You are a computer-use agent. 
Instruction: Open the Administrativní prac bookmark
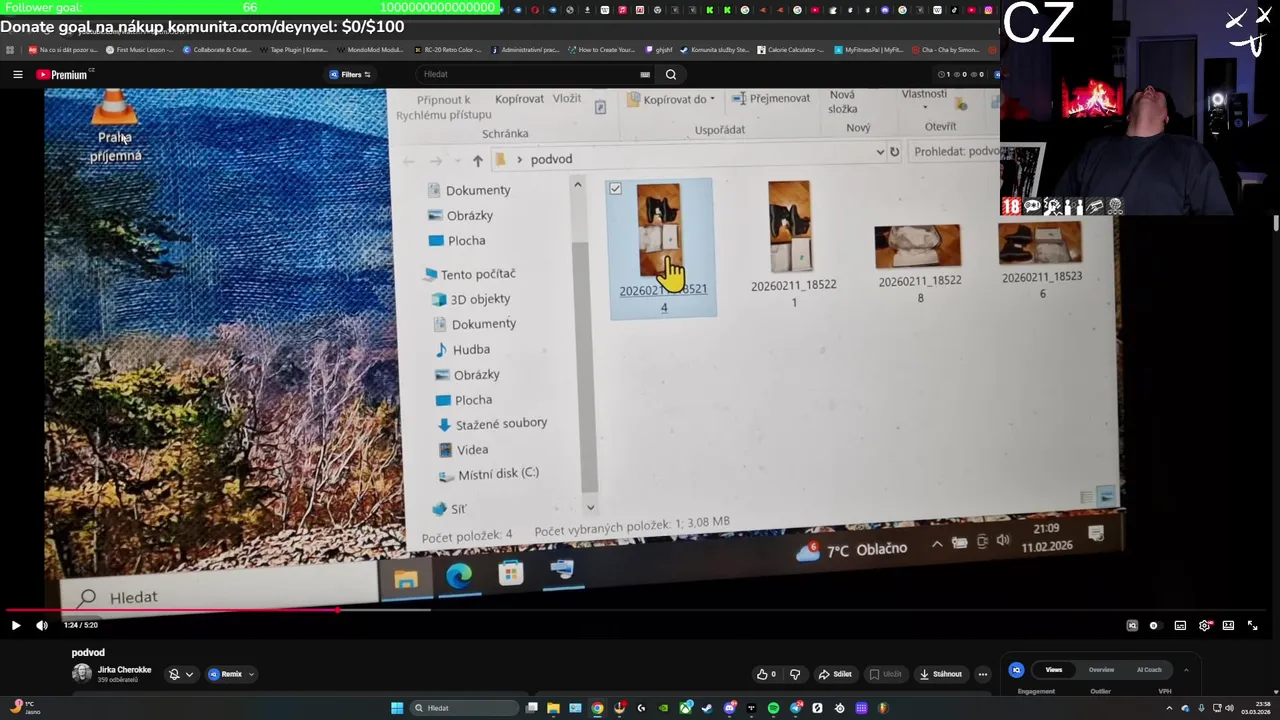coord(524,49)
